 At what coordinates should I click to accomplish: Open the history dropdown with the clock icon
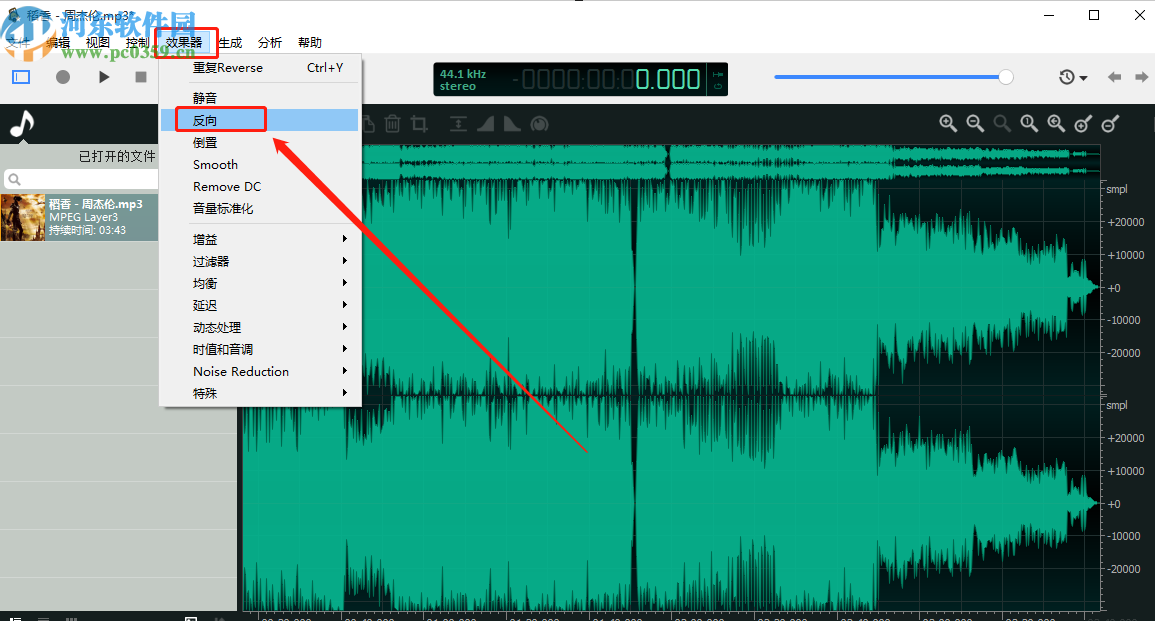click(1073, 77)
